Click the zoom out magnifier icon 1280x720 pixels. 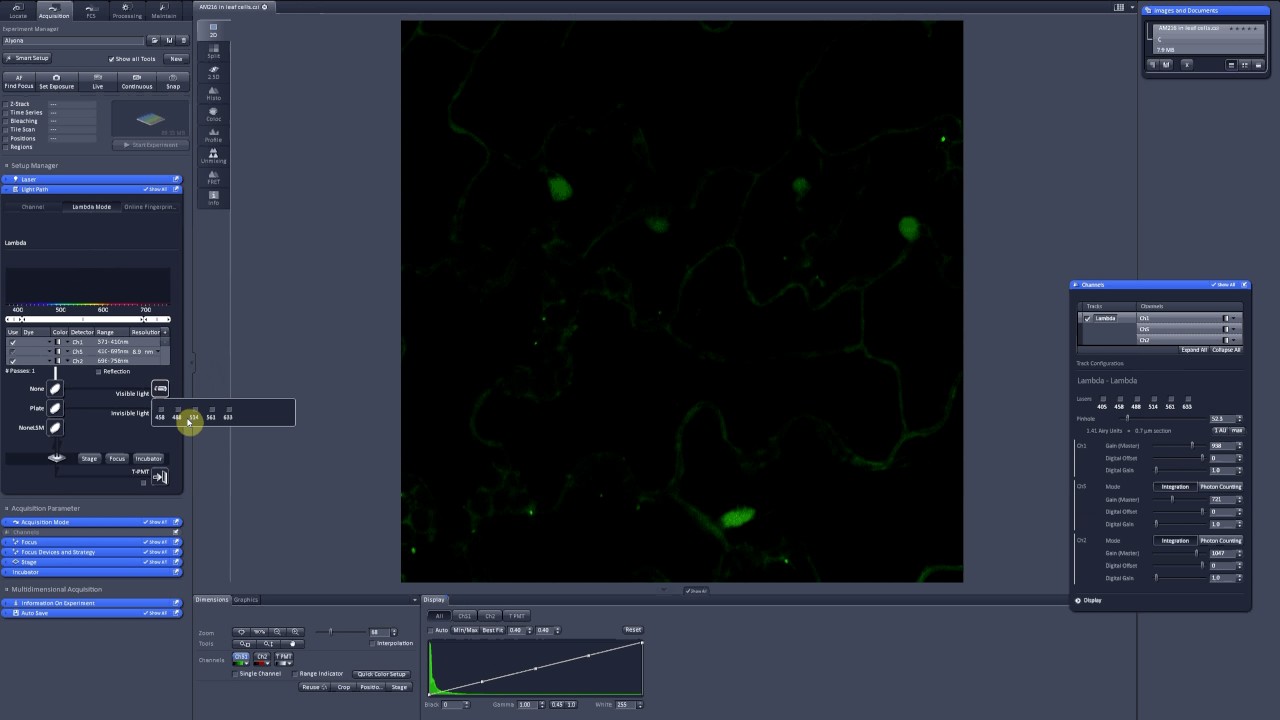pos(278,632)
